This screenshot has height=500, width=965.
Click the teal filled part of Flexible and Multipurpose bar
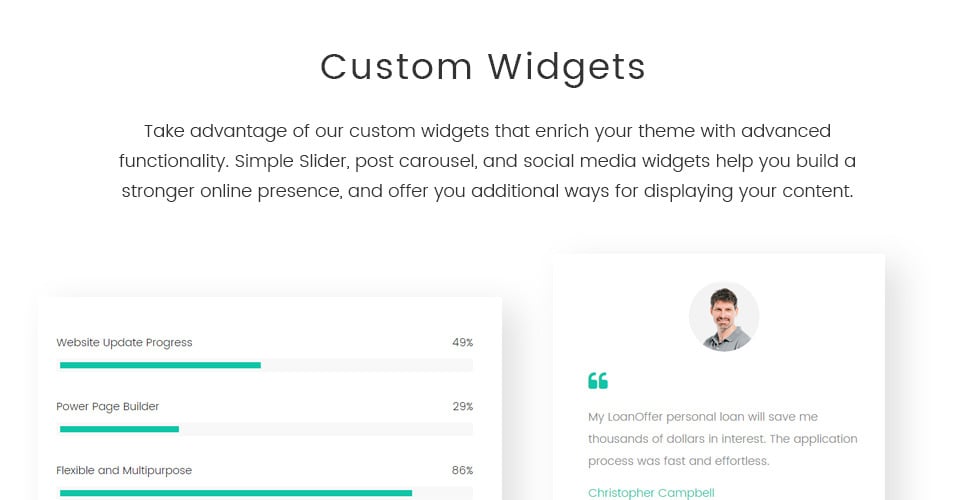[235, 493]
